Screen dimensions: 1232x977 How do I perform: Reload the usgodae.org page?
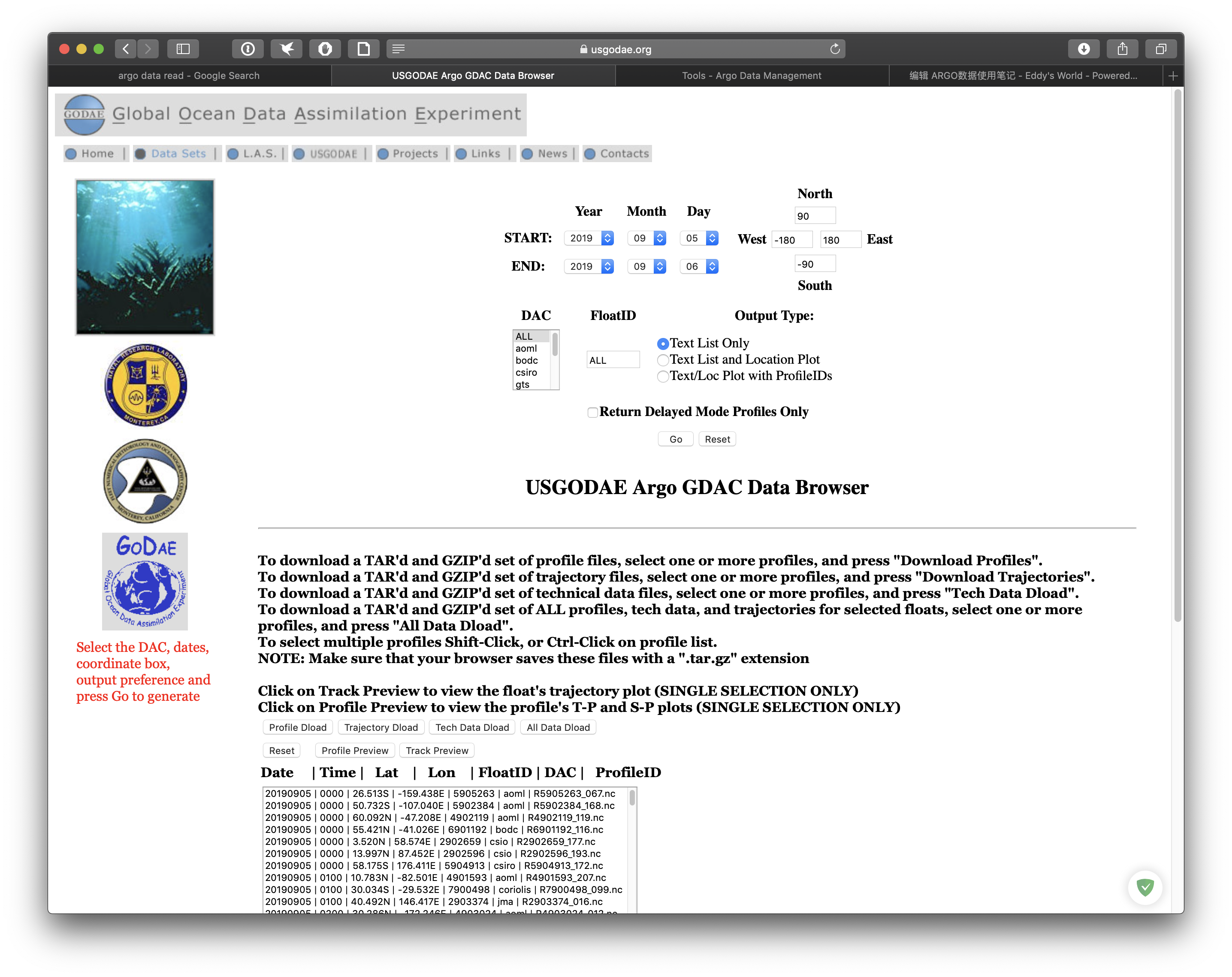pos(834,49)
